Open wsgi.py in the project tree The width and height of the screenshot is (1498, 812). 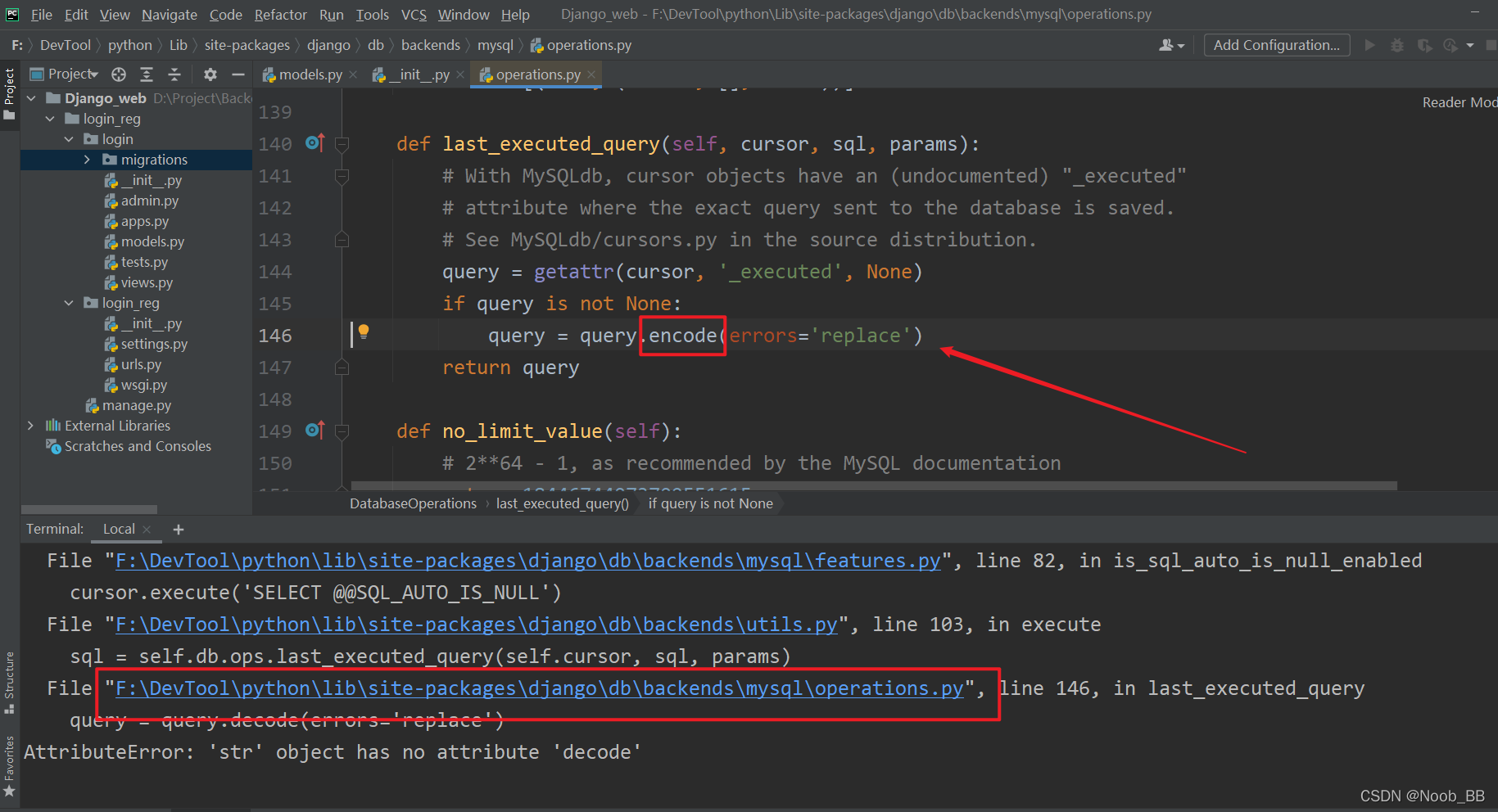click(x=136, y=385)
